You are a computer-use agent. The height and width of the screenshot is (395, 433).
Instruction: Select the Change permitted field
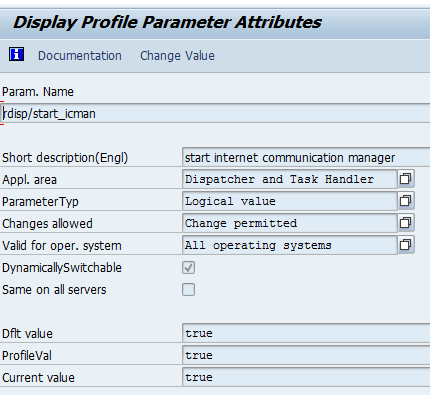(290, 223)
